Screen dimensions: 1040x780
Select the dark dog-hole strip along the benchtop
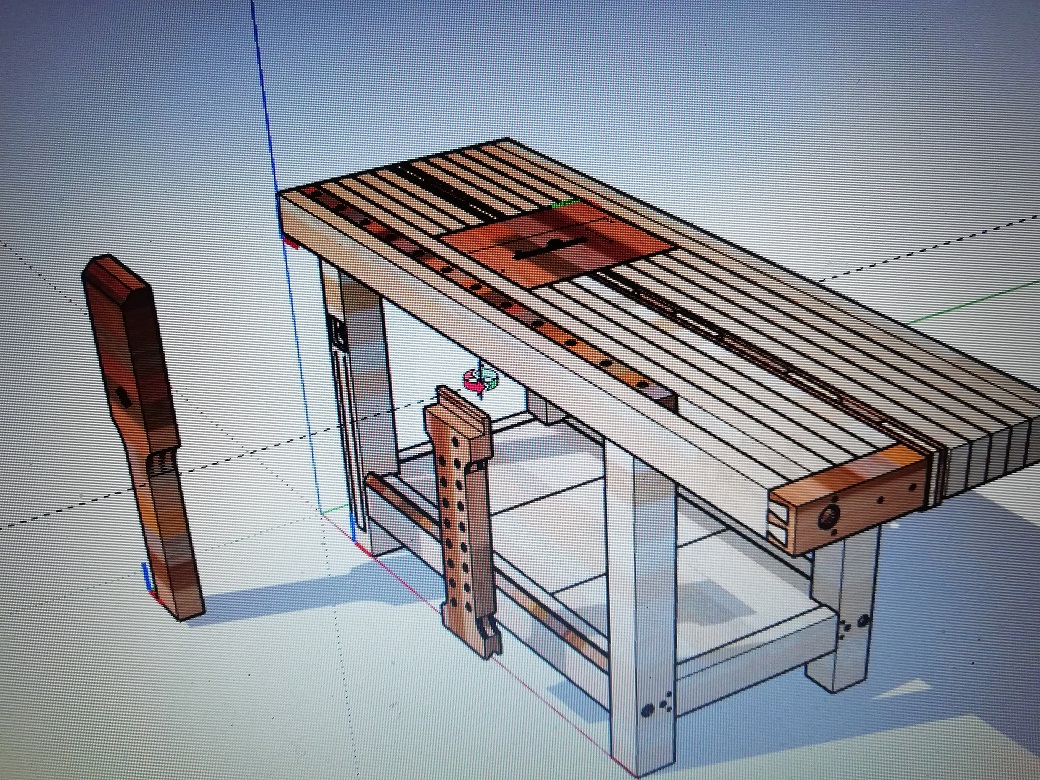(x=488, y=296)
